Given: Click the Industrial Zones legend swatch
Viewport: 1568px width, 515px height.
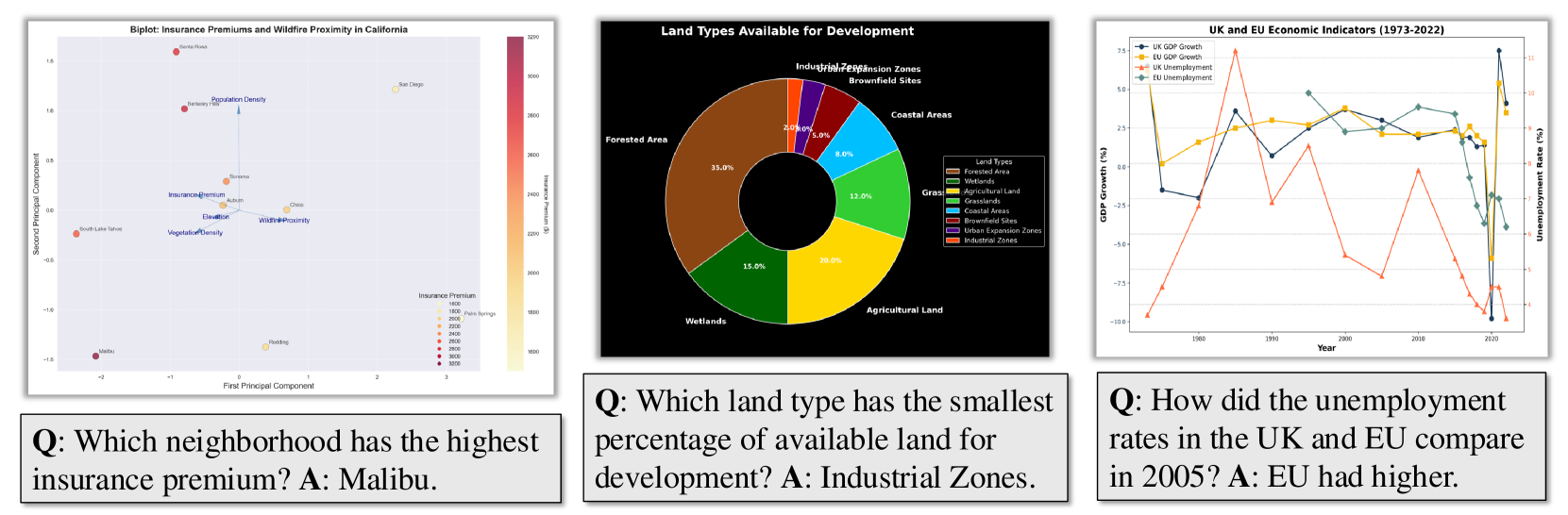Looking at the screenshot, I should click(953, 241).
